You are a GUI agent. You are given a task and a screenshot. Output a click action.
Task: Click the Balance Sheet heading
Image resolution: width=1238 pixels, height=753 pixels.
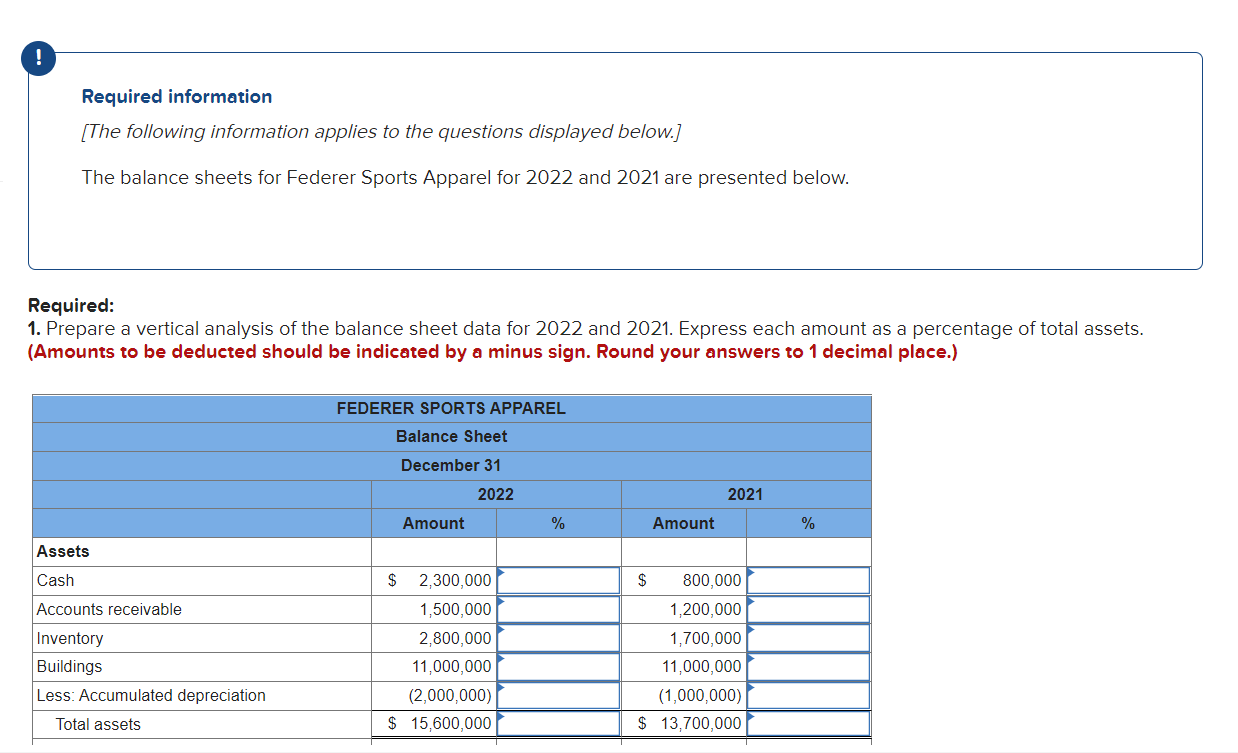(451, 436)
